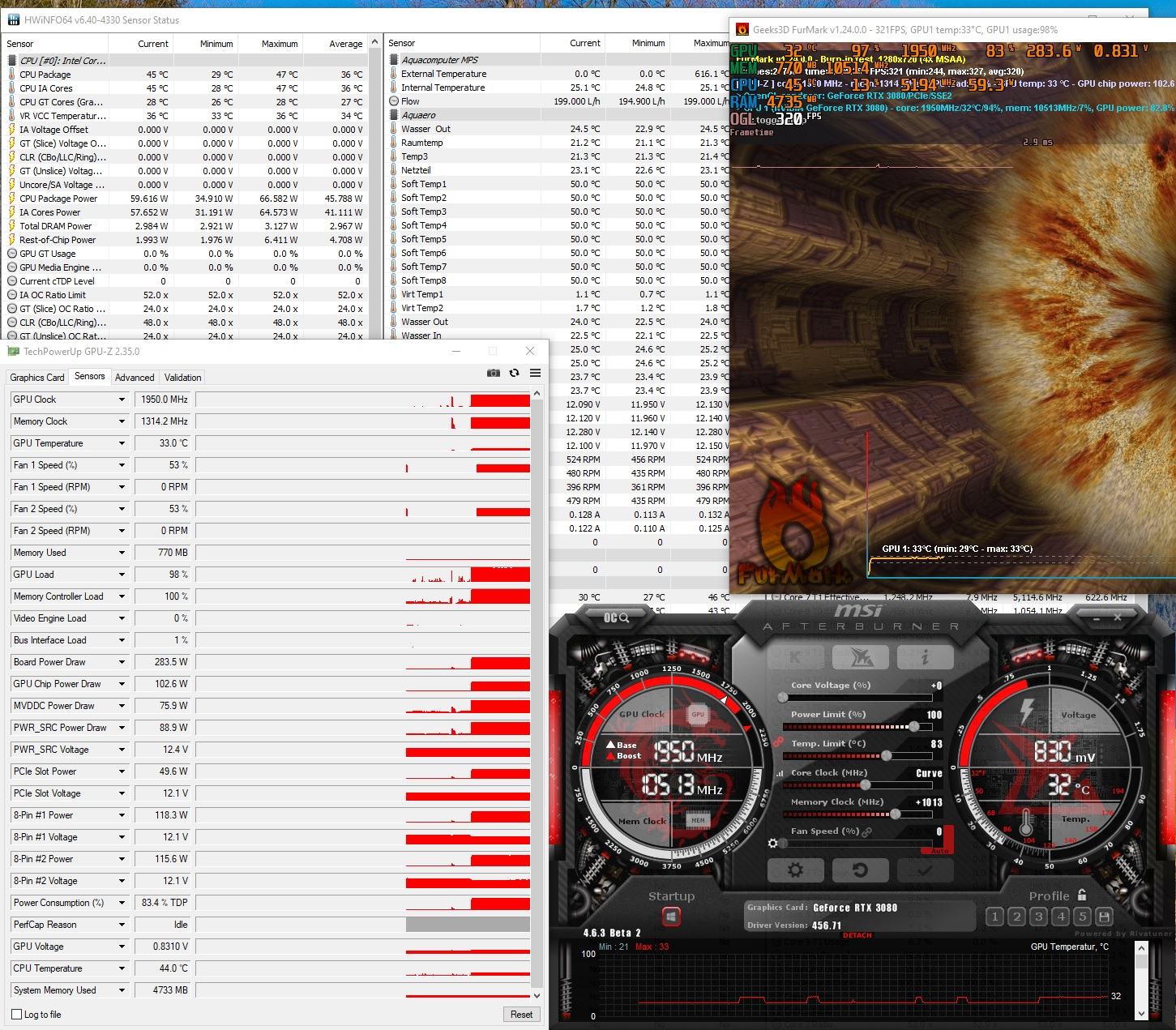Switch to GPU-Z Graphics Card tab

click(x=37, y=378)
